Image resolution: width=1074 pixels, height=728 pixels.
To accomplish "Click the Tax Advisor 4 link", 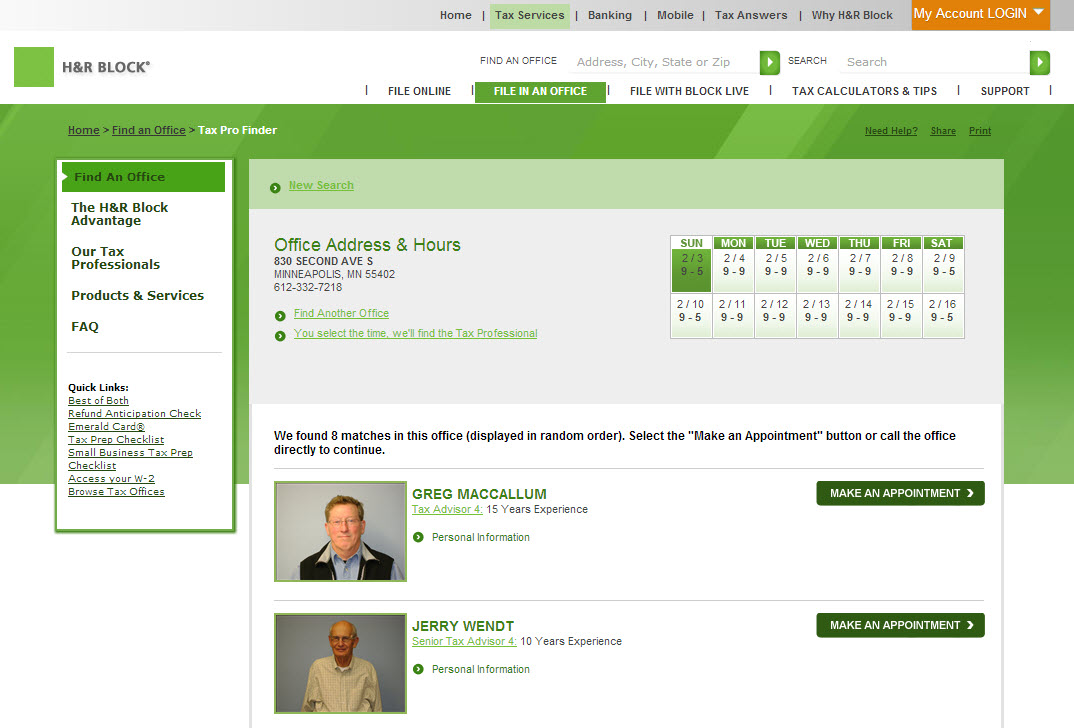I will (x=447, y=510).
